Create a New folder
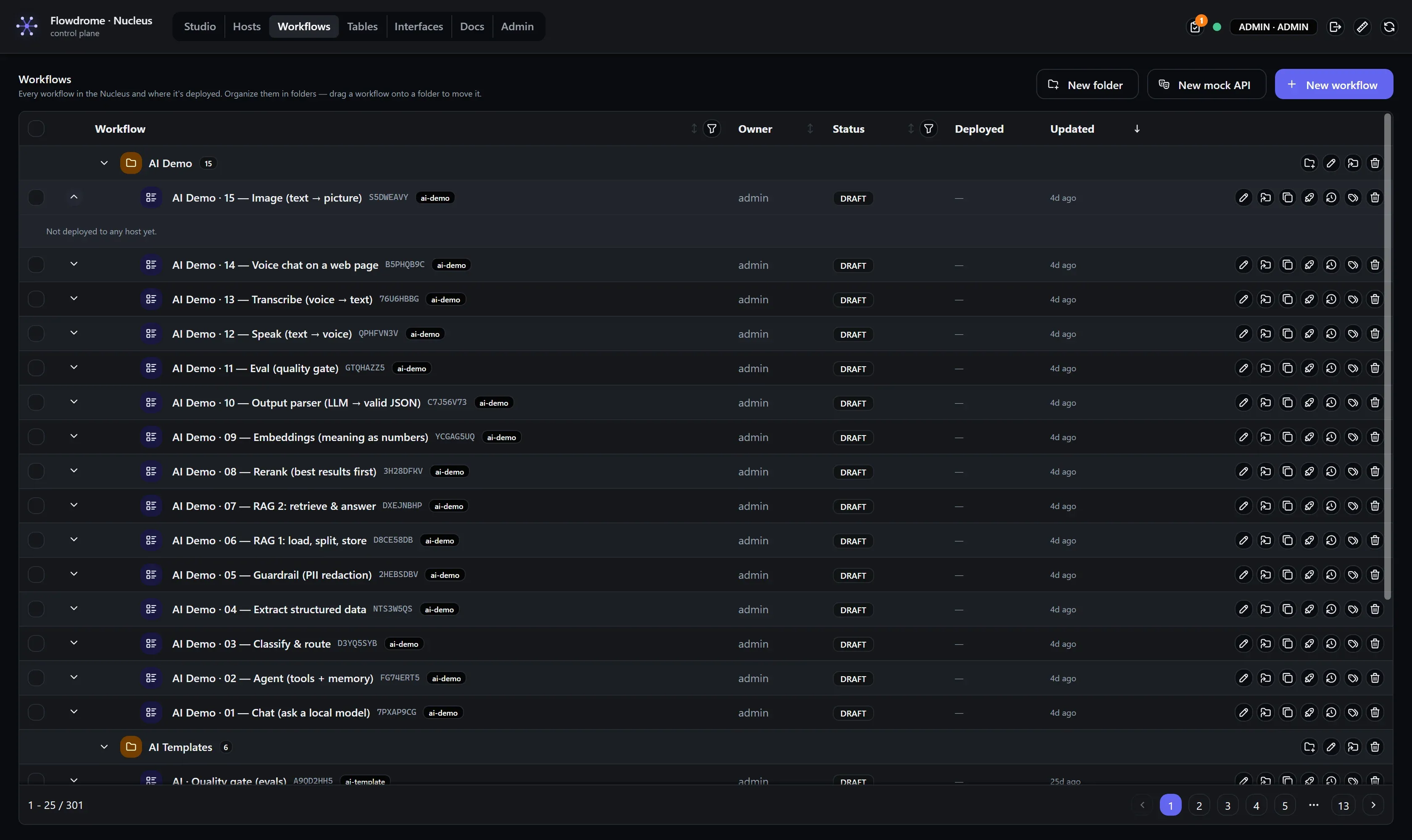The width and height of the screenshot is (1412, 840). (1087, 84)
